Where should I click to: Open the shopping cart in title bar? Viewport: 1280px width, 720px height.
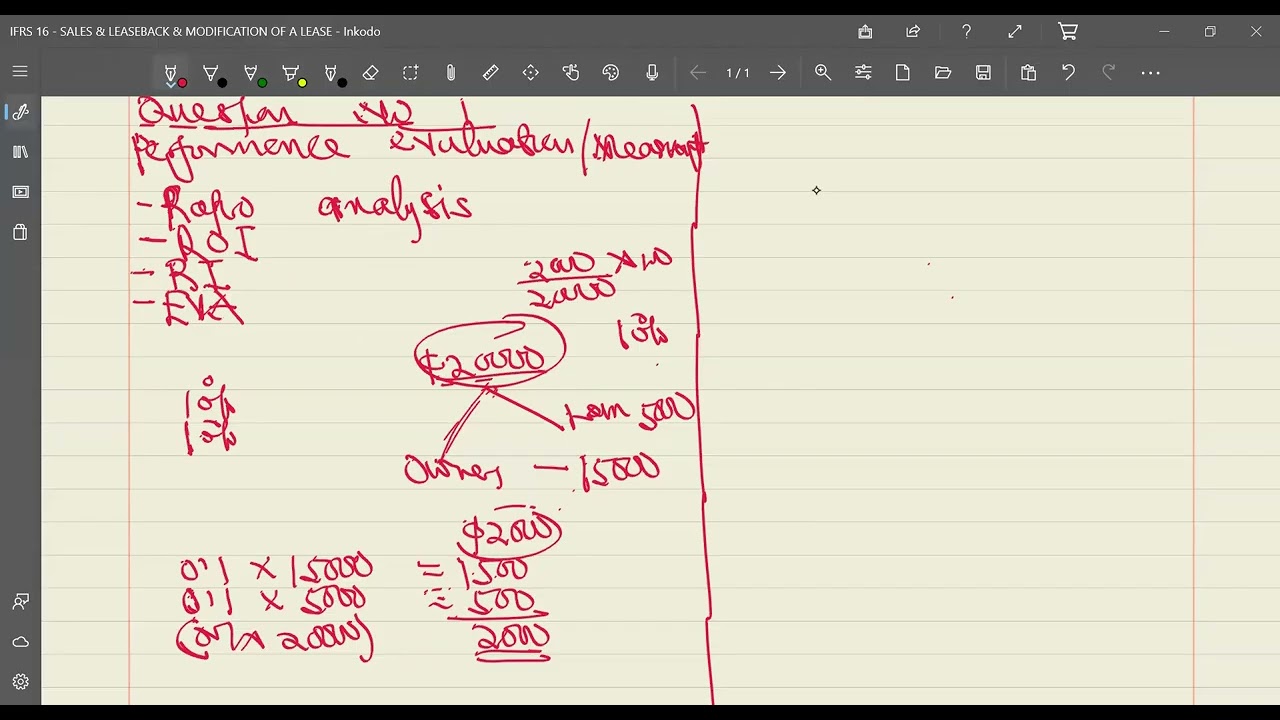tap(1068, 32)
